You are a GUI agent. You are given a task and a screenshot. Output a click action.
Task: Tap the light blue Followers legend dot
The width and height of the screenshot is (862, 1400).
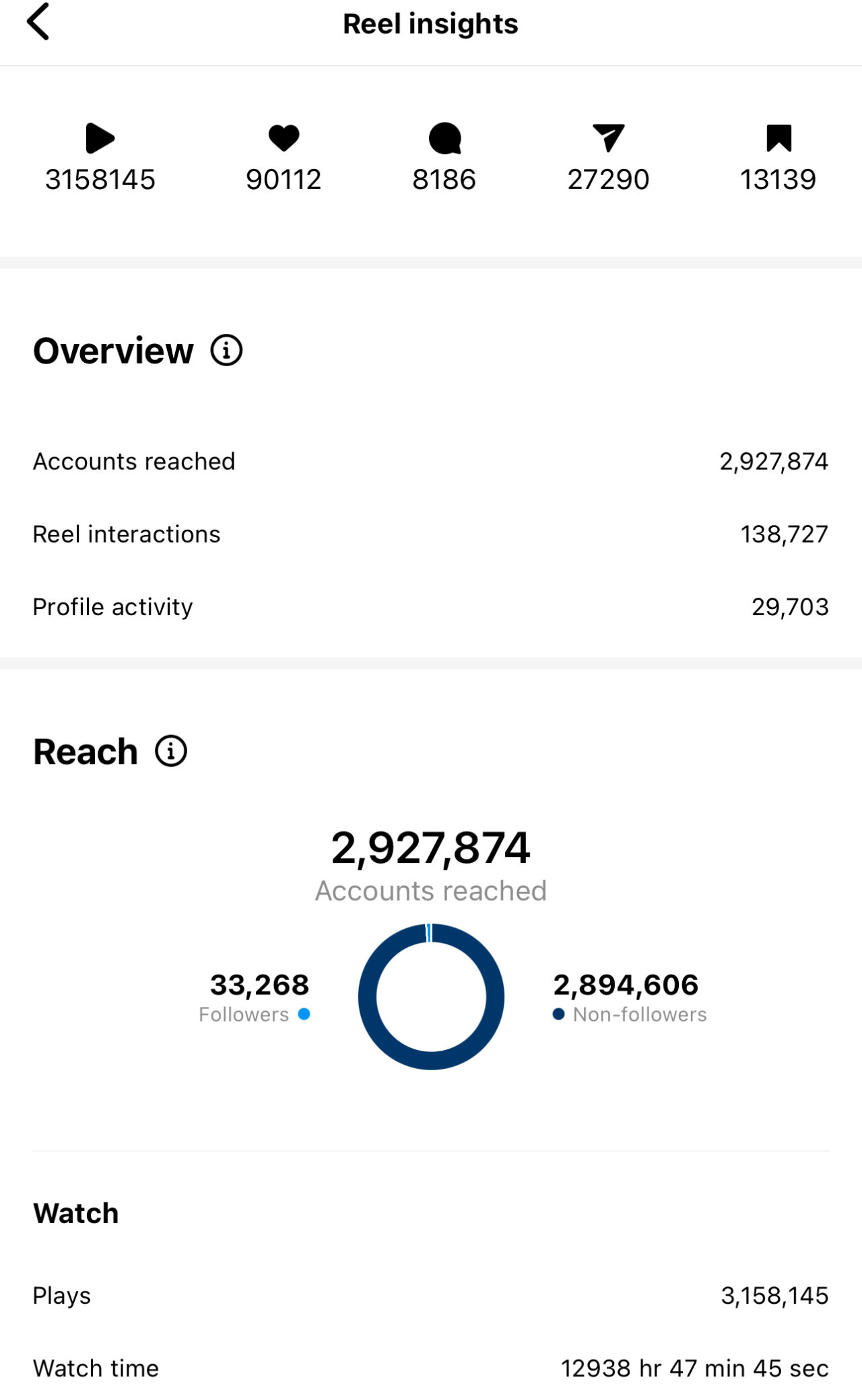coord(304,1014)
